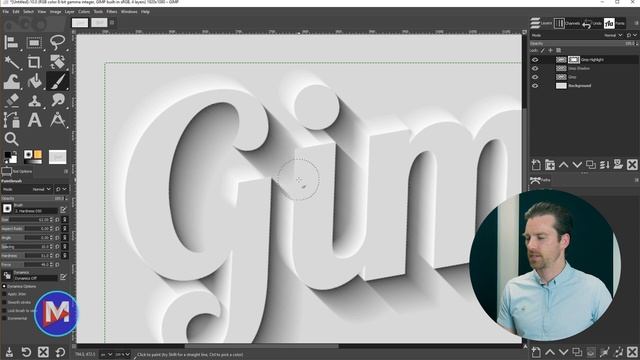Viewport: 640px width, 360px height.
Task: Select the Align tool
Action: coord(11,42)
